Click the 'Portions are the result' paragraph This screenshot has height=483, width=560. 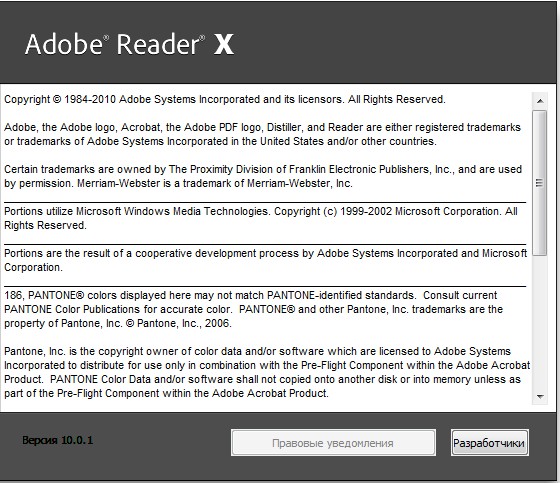[265, 260]
